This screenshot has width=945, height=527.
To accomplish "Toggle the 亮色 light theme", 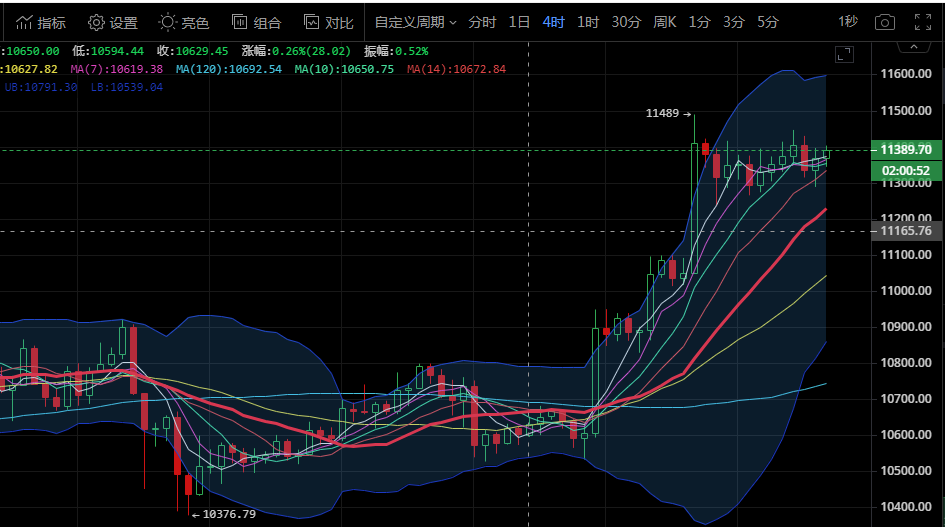I will point(183,22).
